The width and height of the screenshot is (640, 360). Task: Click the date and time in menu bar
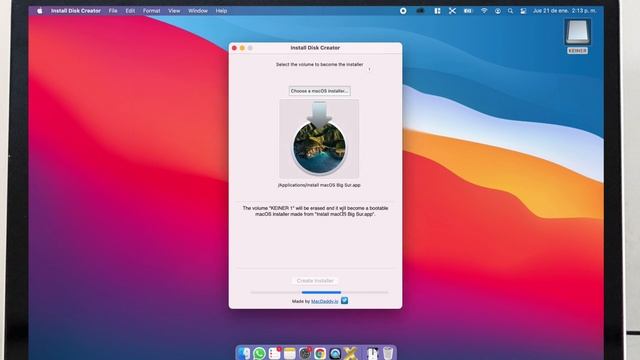[564, 11]
